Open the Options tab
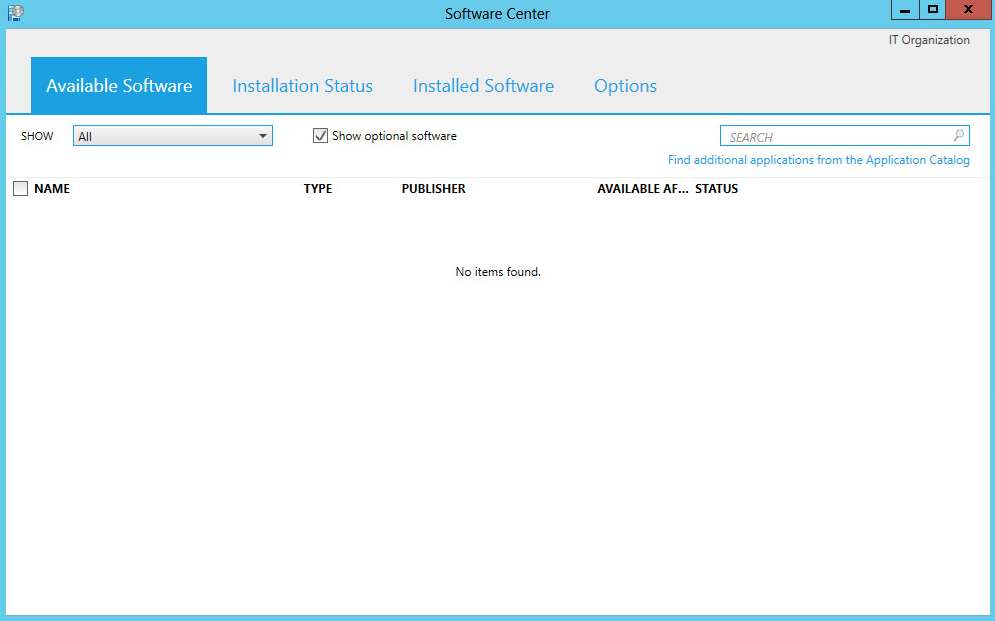995x621 pixels. 626,86
